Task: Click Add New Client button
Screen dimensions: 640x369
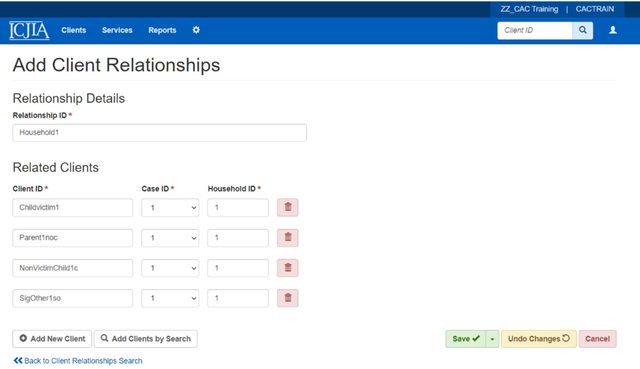Action: pyautogui.click(x=52, y=339)
